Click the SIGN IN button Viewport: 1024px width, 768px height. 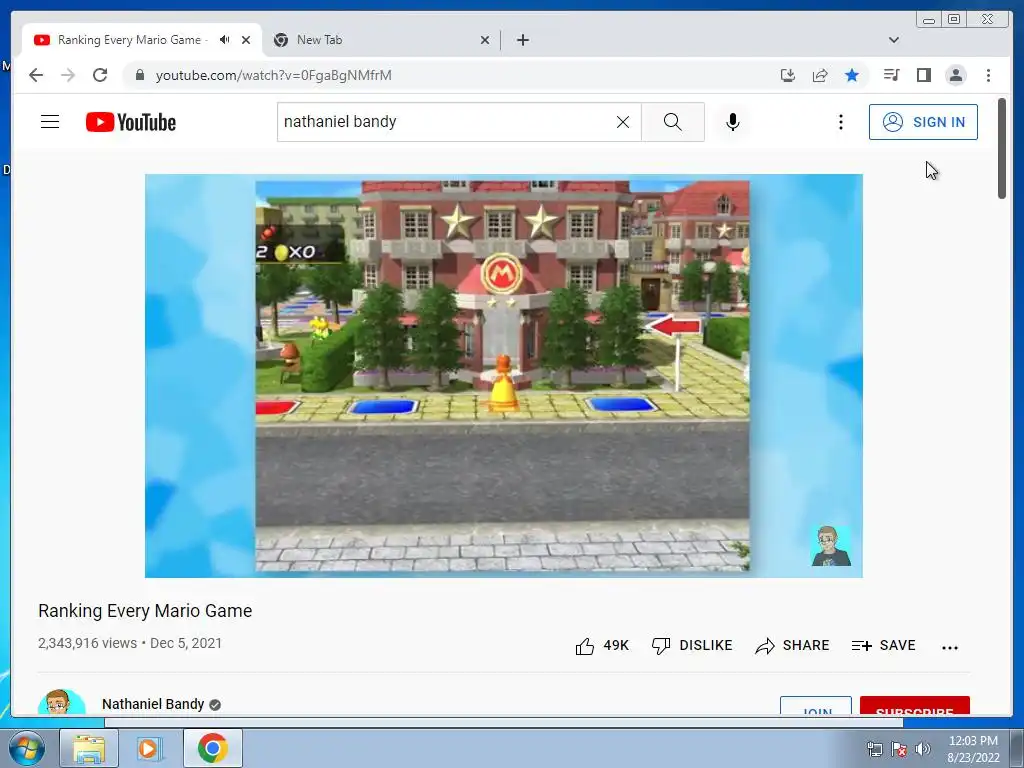[x=923, y=122]
